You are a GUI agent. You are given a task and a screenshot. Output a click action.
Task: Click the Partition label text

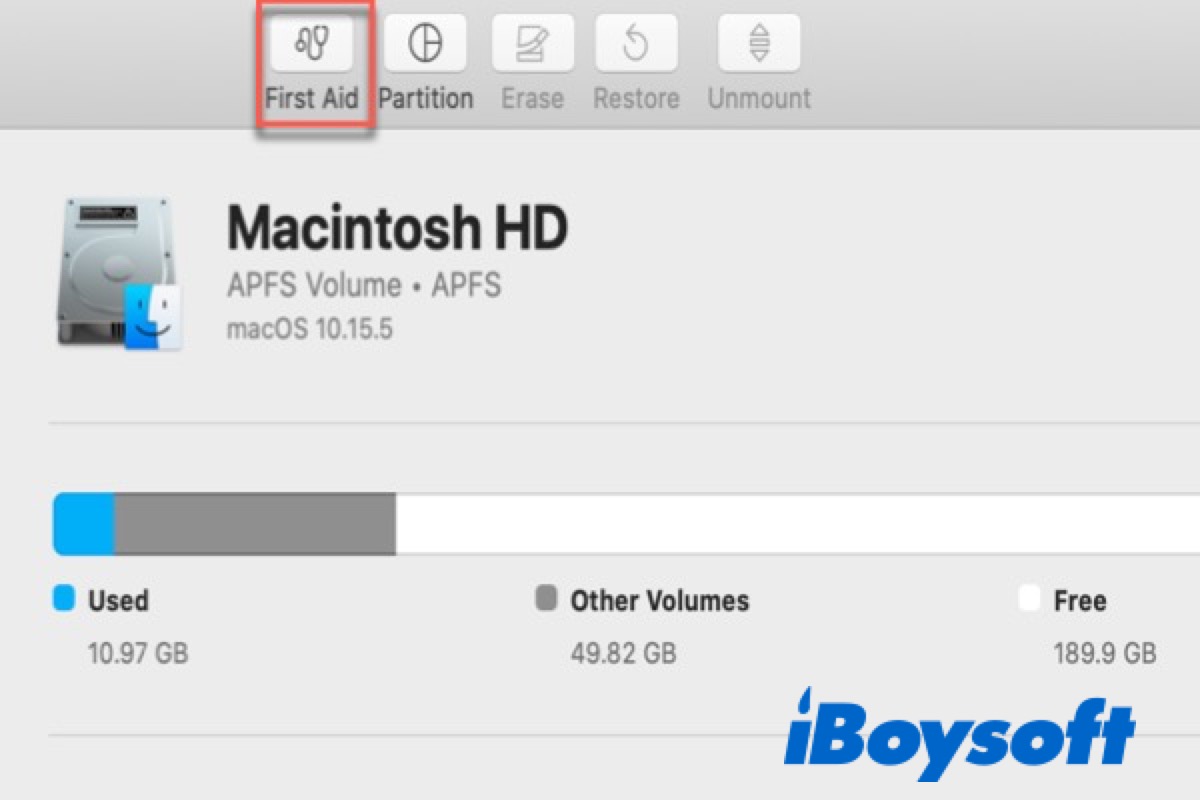click(x=426, y=98)
